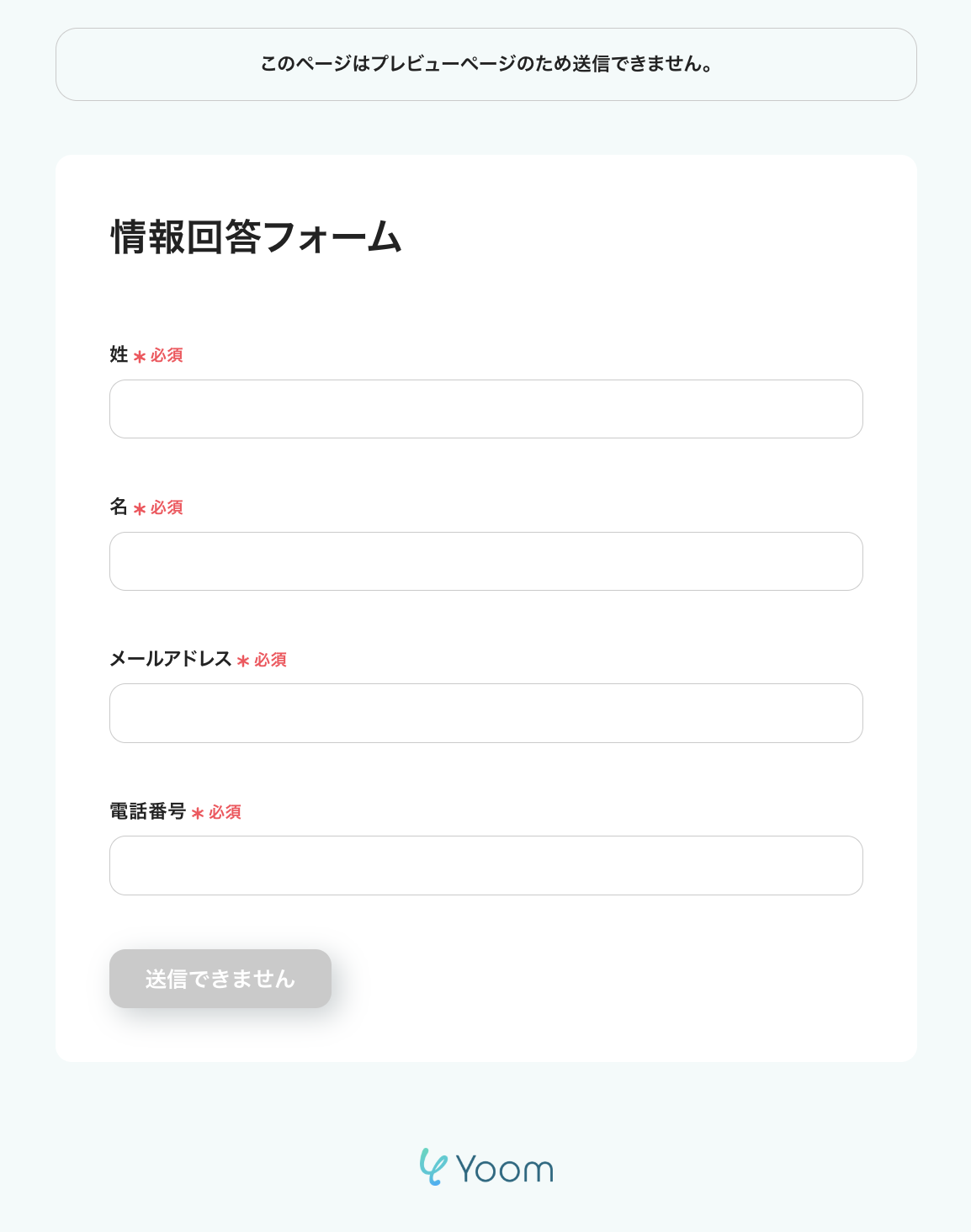Focus the 名 text input field
Image resolution: width=971 pixels, height=1232 pixels.
tap(485, 561)
